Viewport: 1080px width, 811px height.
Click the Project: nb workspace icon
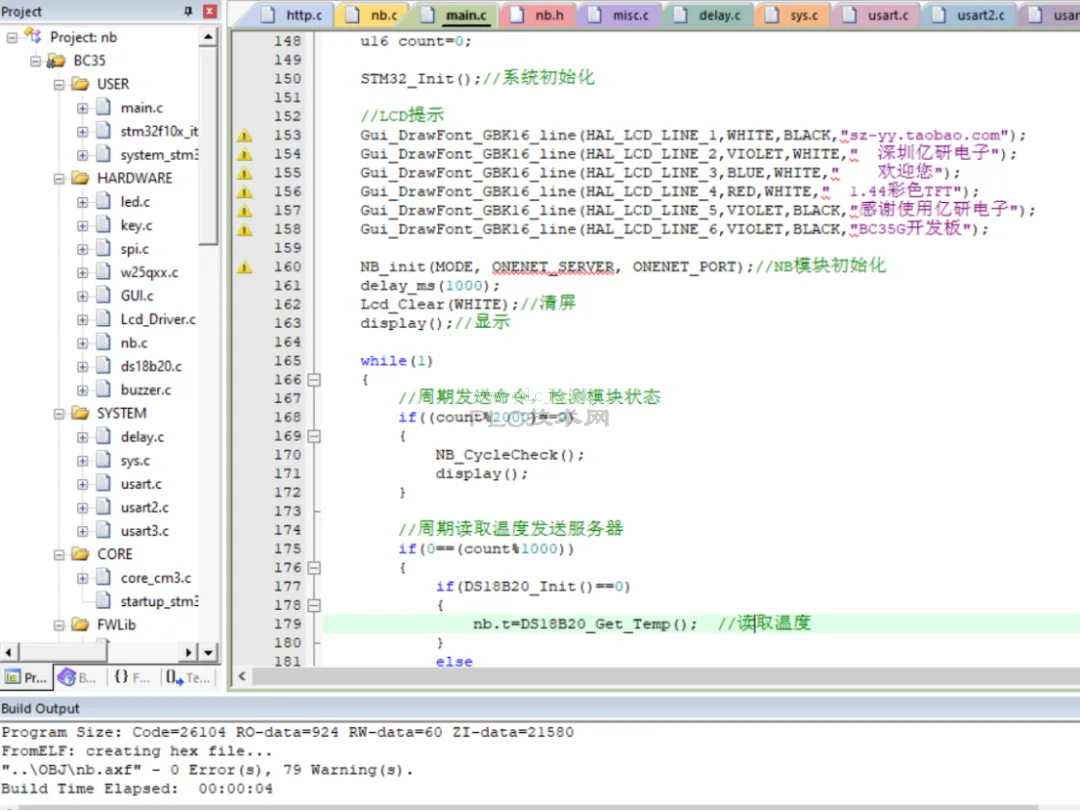pyautogui.click(x=32, y=36)
